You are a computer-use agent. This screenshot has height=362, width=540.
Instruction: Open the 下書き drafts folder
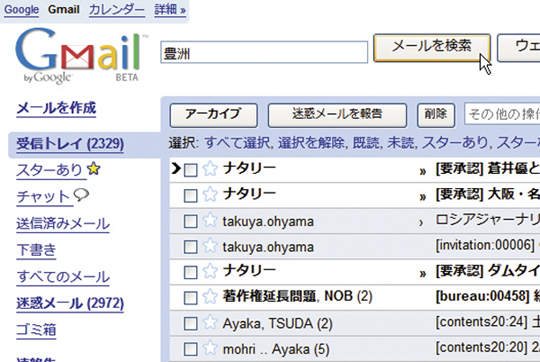pos(36,250)
